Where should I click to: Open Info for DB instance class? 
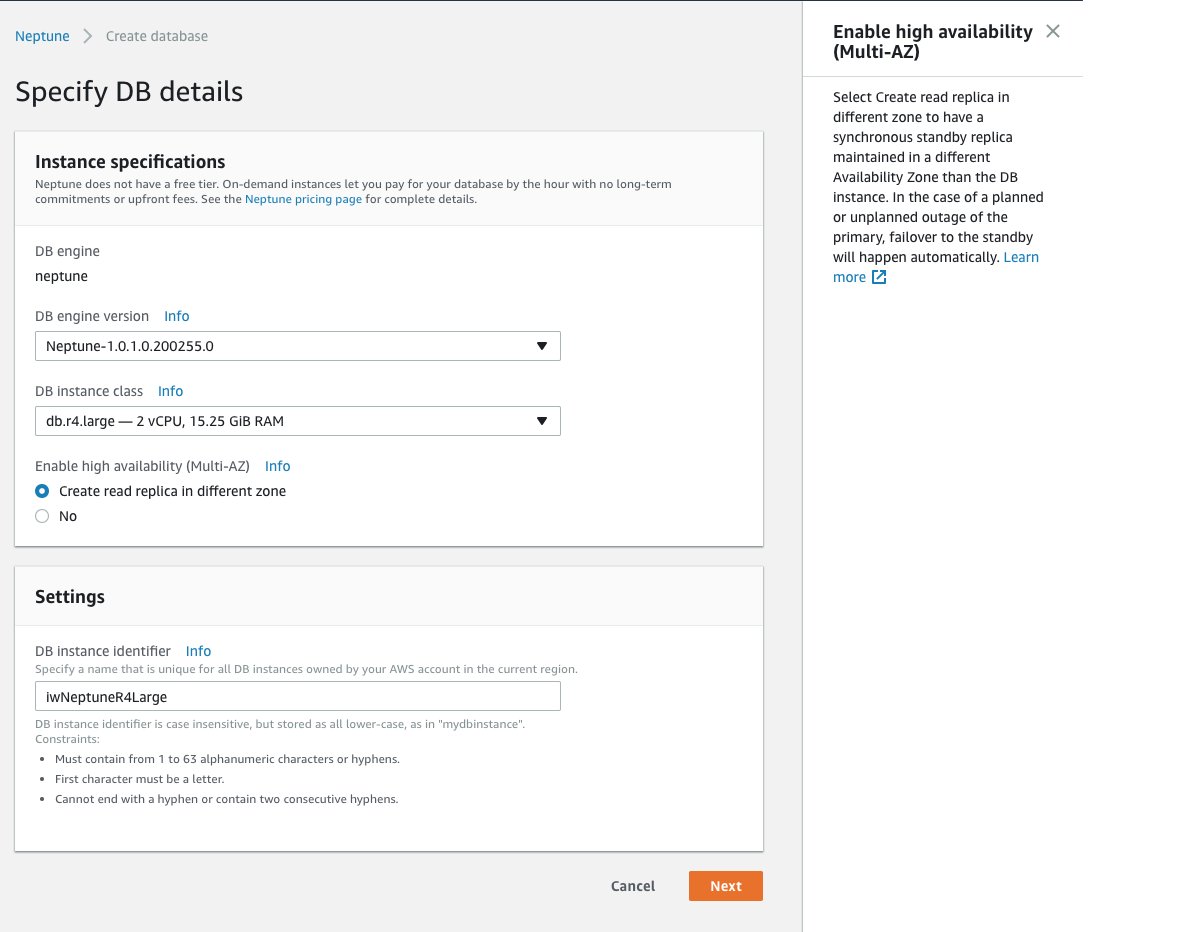pyautogui.click(x=170, y=391)
